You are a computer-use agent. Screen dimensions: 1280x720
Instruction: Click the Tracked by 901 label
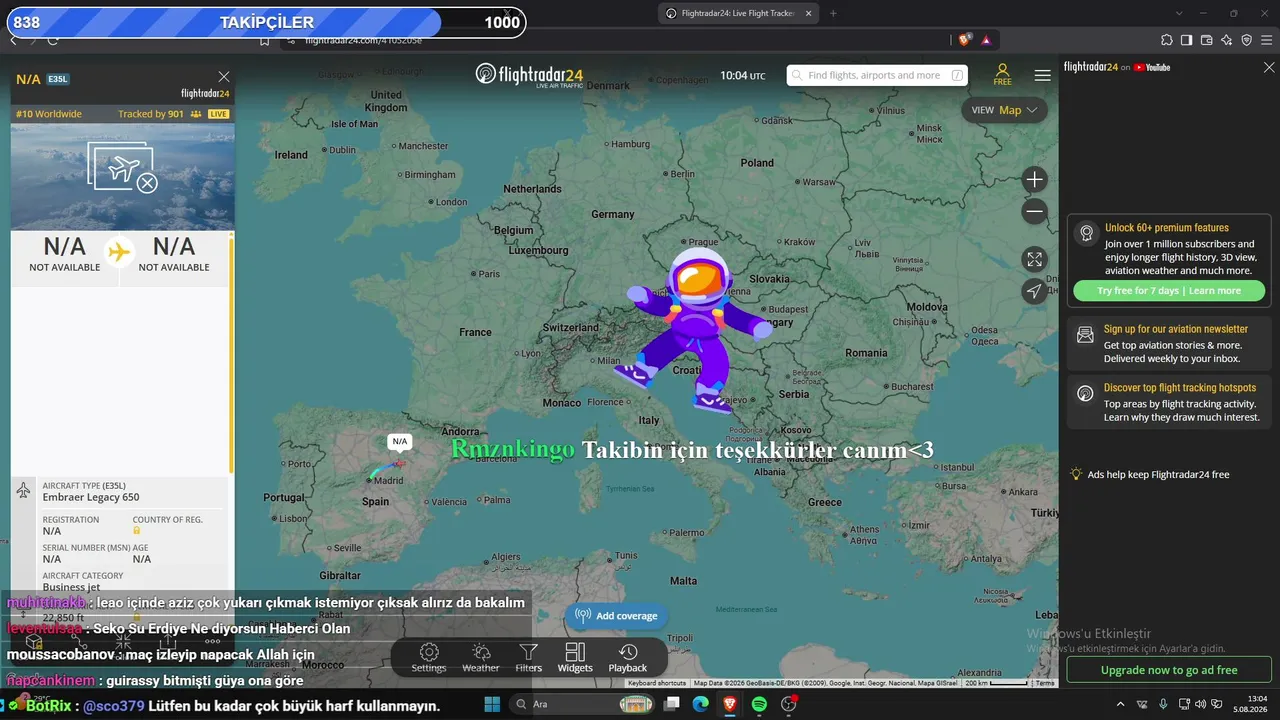click(x=150, y=114)
